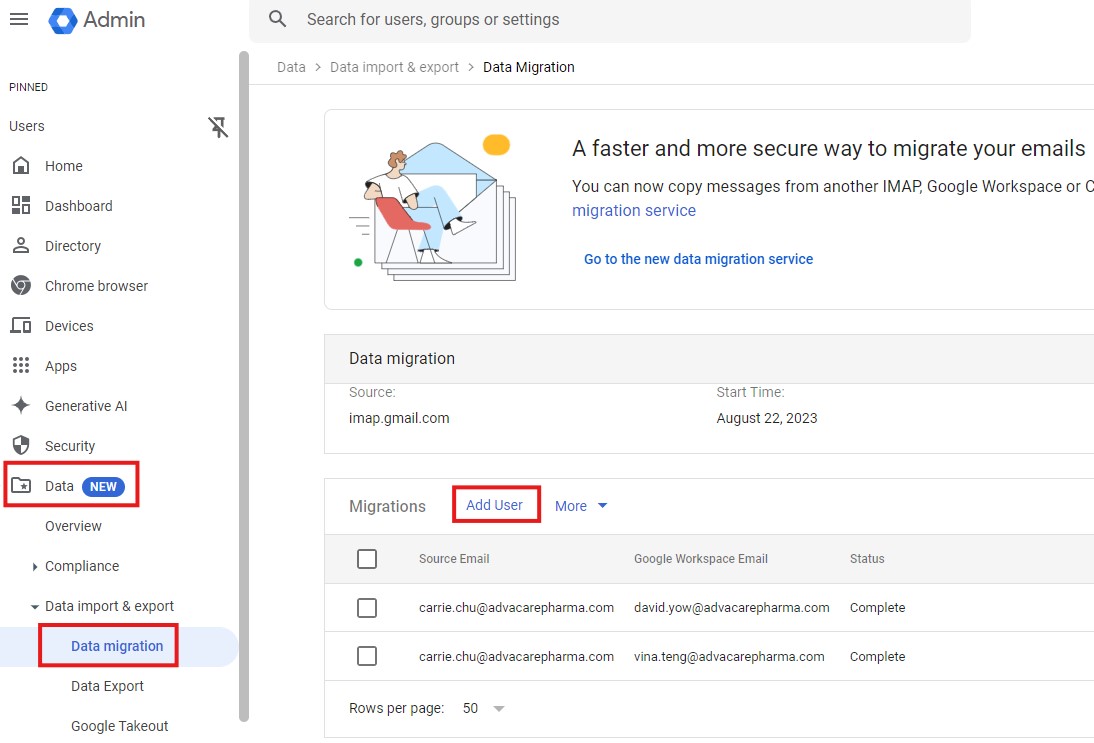Viewport: 1094px width, 743px height.
Task: Open pinned Users item
Action: tap(27, 126)
